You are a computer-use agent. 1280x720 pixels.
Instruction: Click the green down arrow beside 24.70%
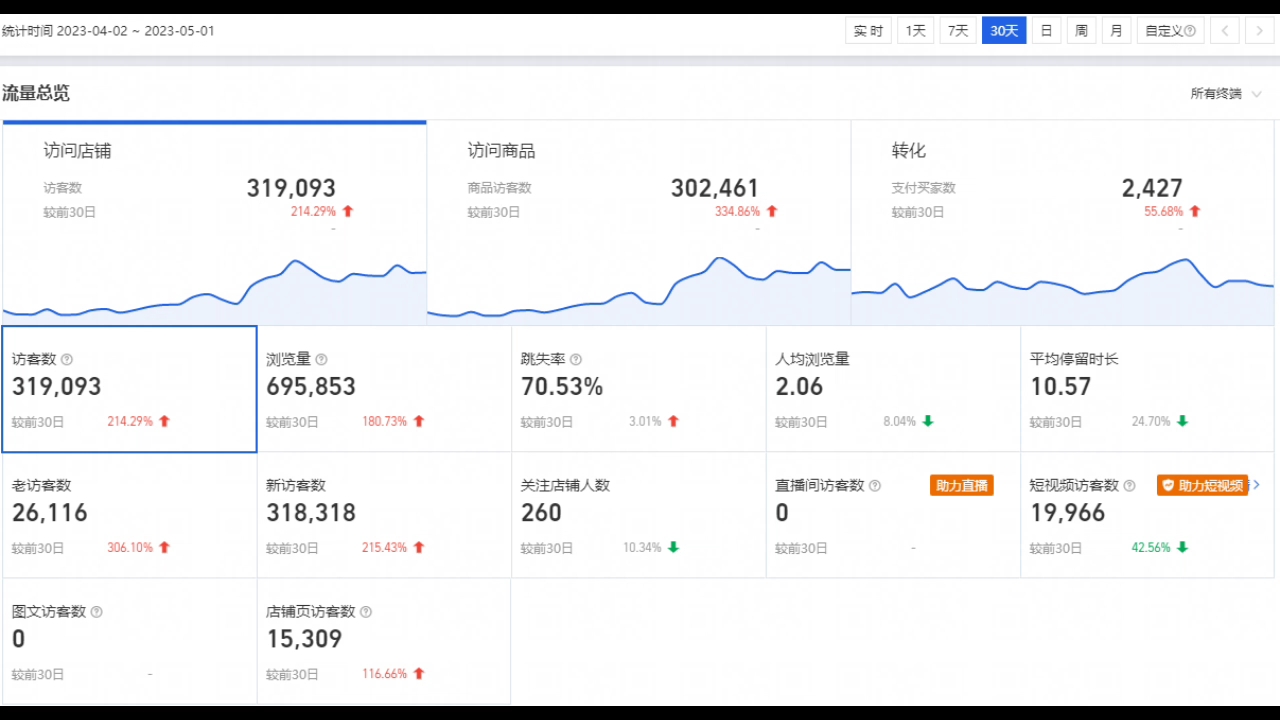tap(1182, 422)
